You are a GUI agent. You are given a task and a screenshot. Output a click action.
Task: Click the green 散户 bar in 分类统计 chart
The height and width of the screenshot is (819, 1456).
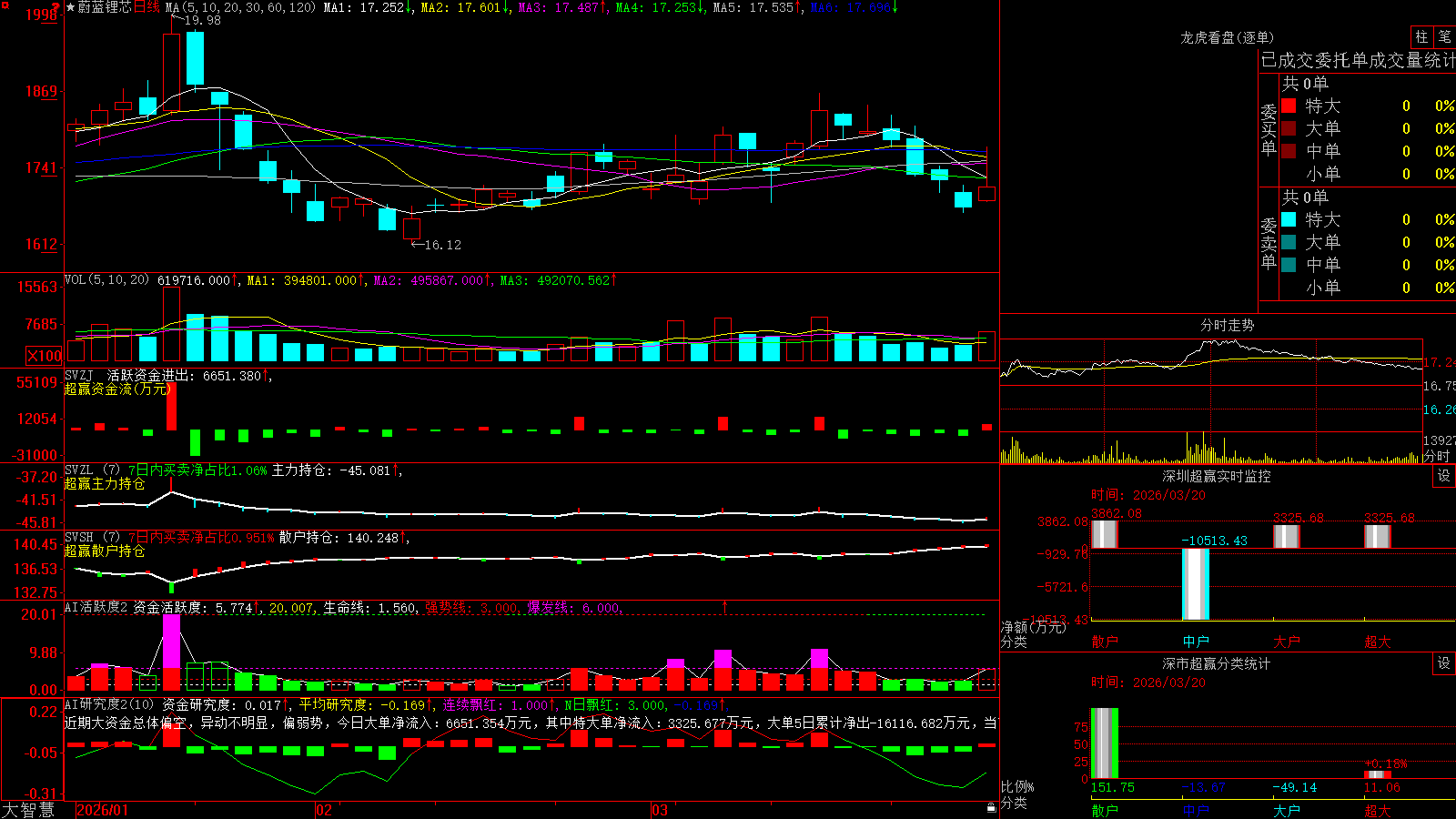pyautogui.click(x=1105, y=743)
